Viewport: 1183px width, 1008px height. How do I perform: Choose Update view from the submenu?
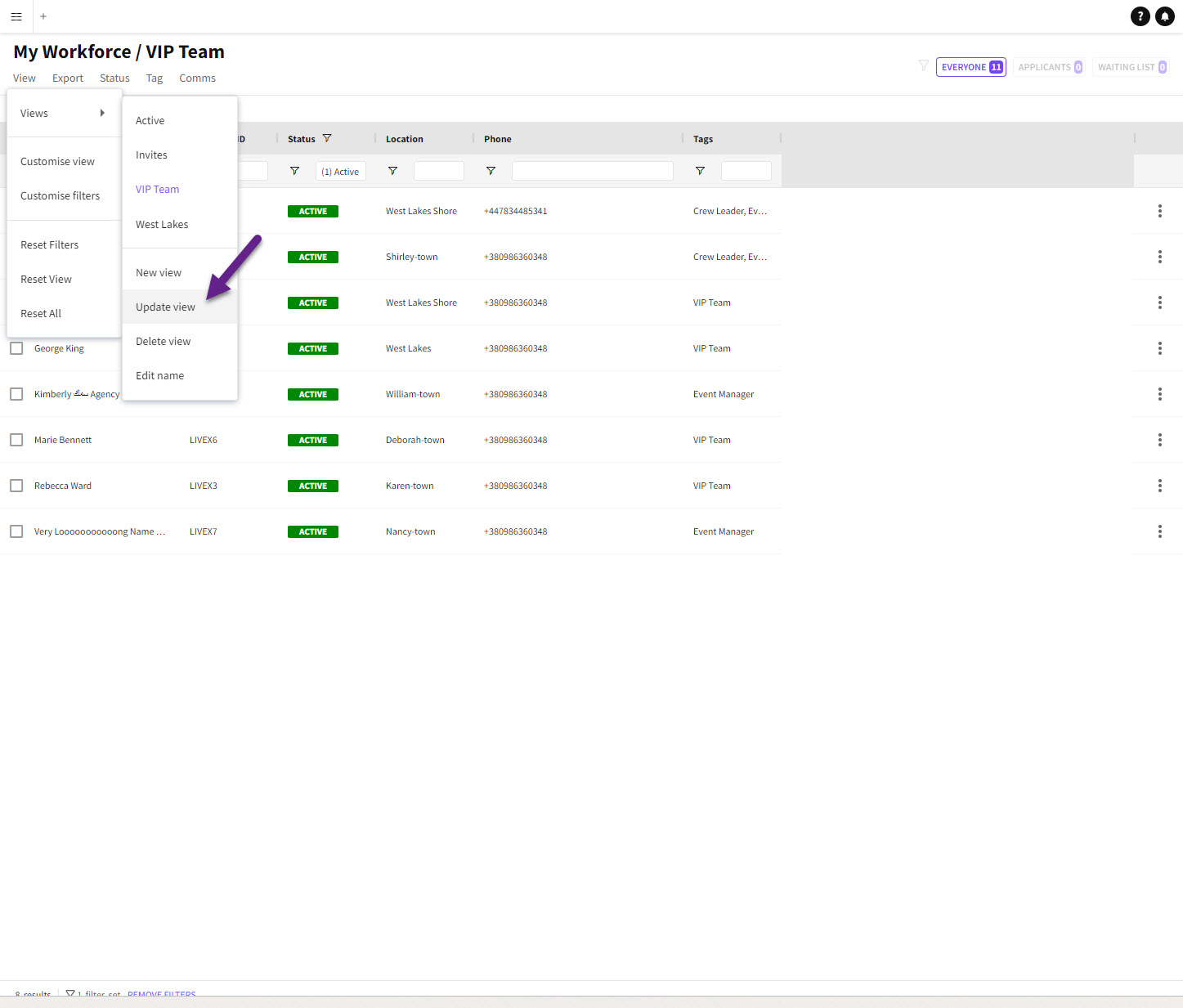tap(165, 307)
